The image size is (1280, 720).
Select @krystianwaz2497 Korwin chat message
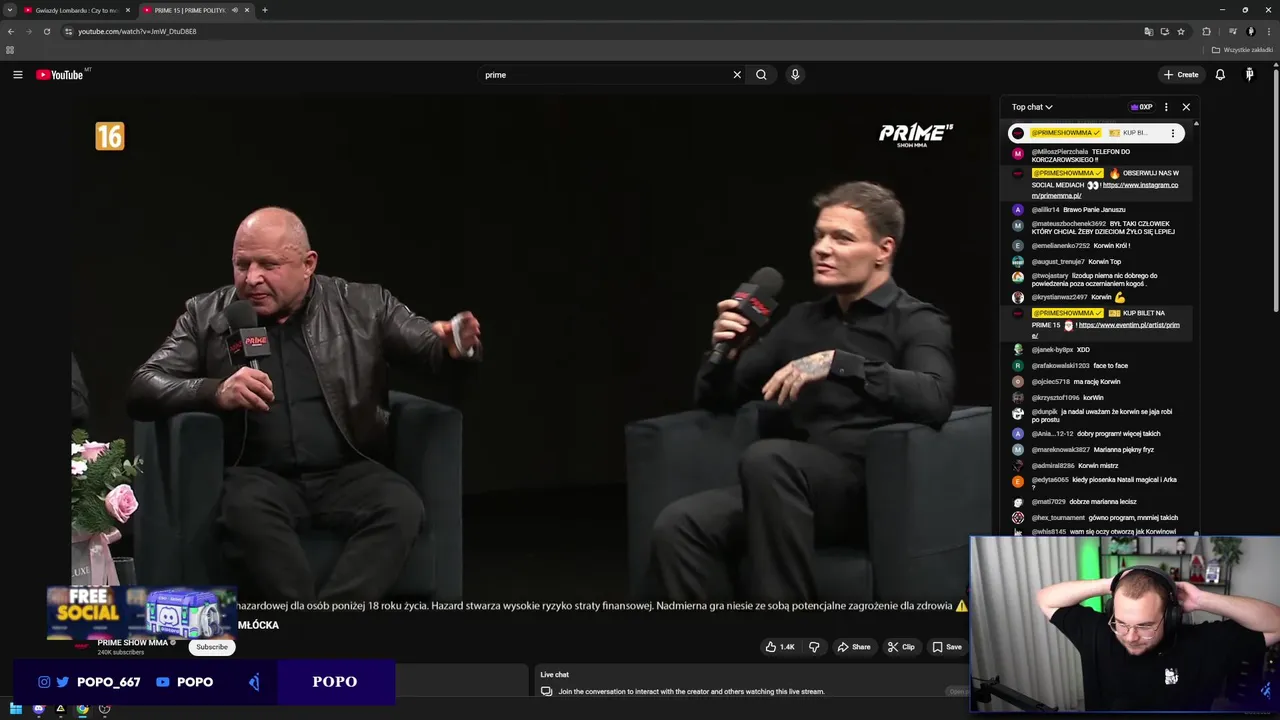pyautogui.click(x=1098, y=298)
